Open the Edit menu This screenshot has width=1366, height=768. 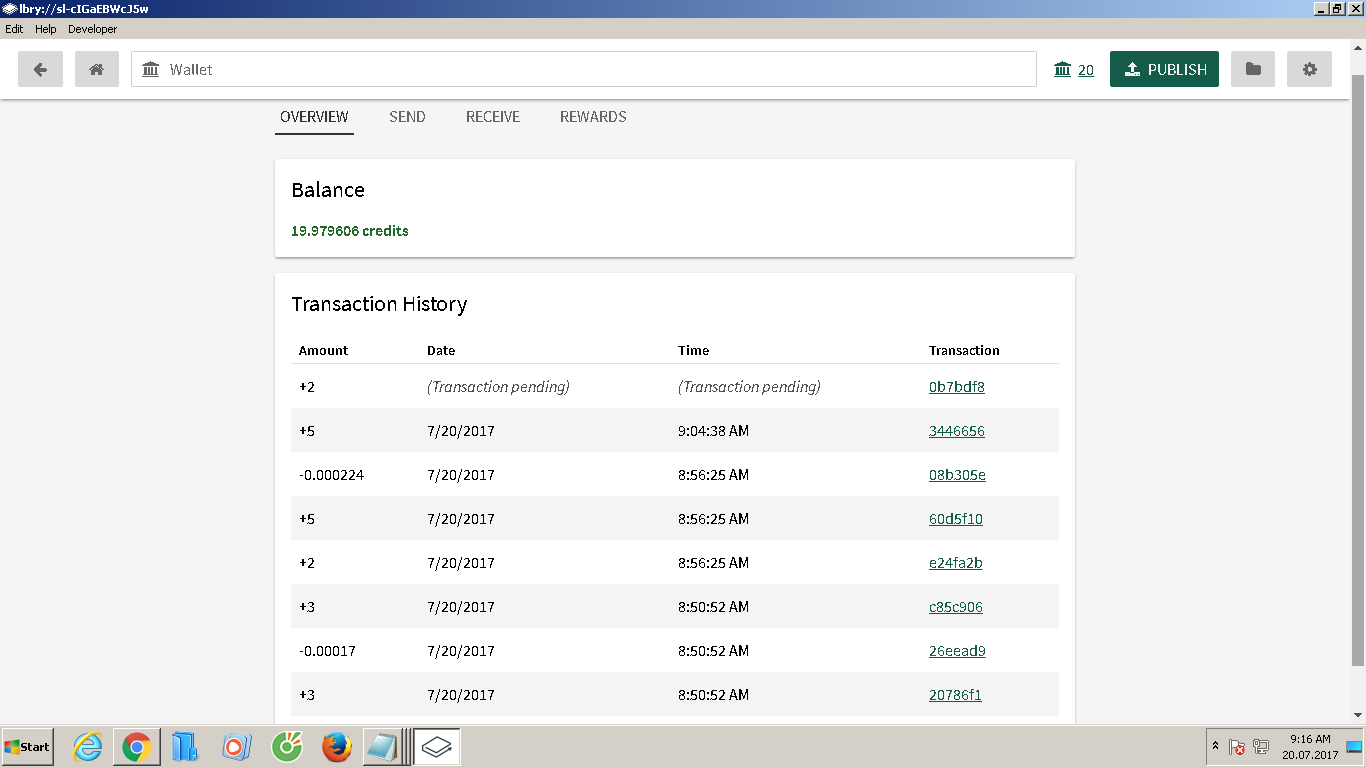14,29
